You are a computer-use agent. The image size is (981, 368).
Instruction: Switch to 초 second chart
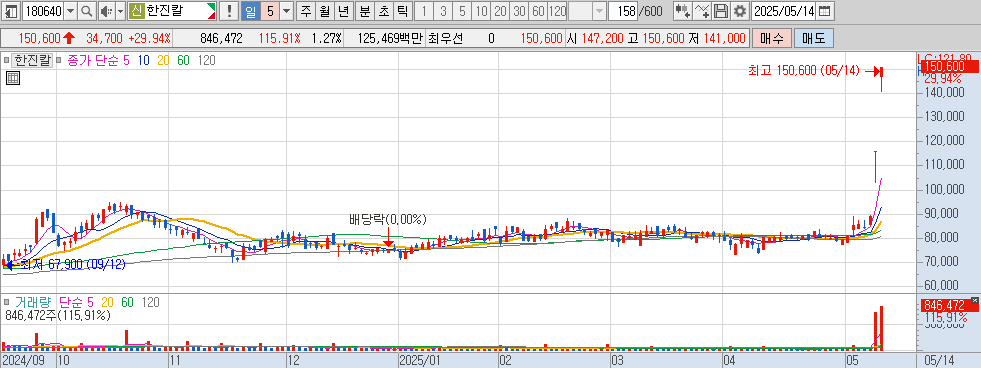point(384,11)
